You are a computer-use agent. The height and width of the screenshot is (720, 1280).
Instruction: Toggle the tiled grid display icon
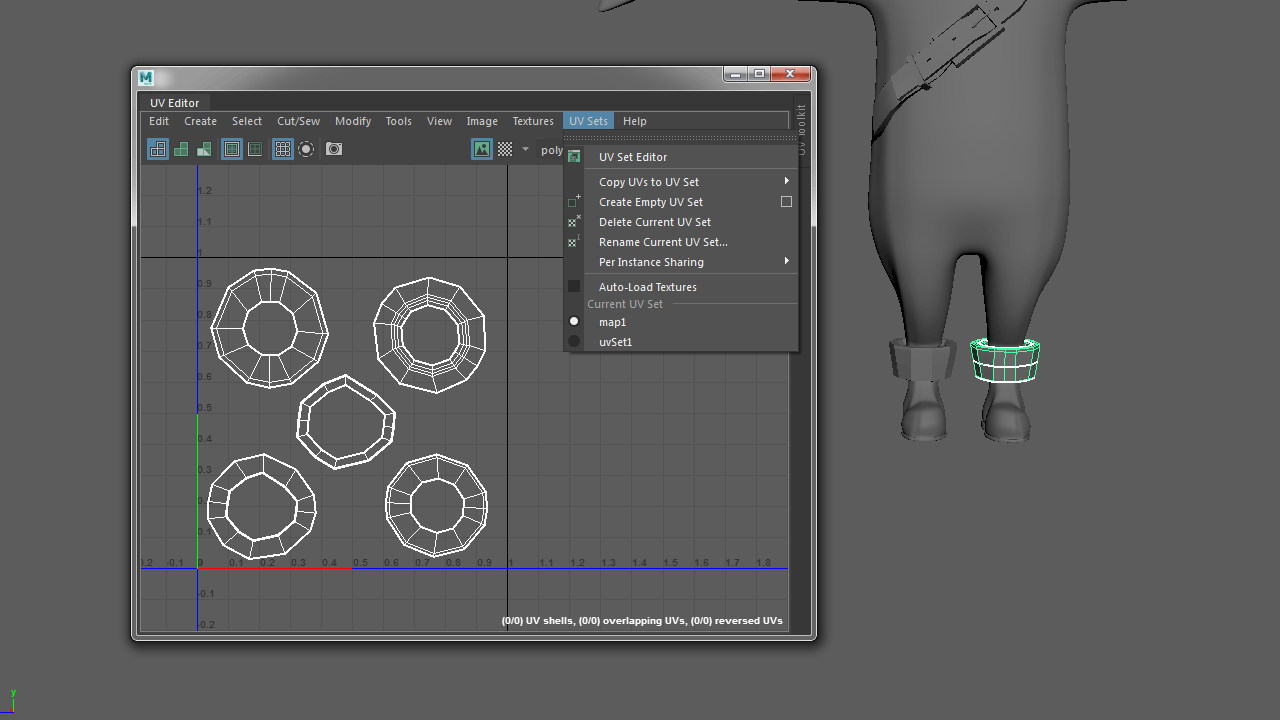coord(282,149)
